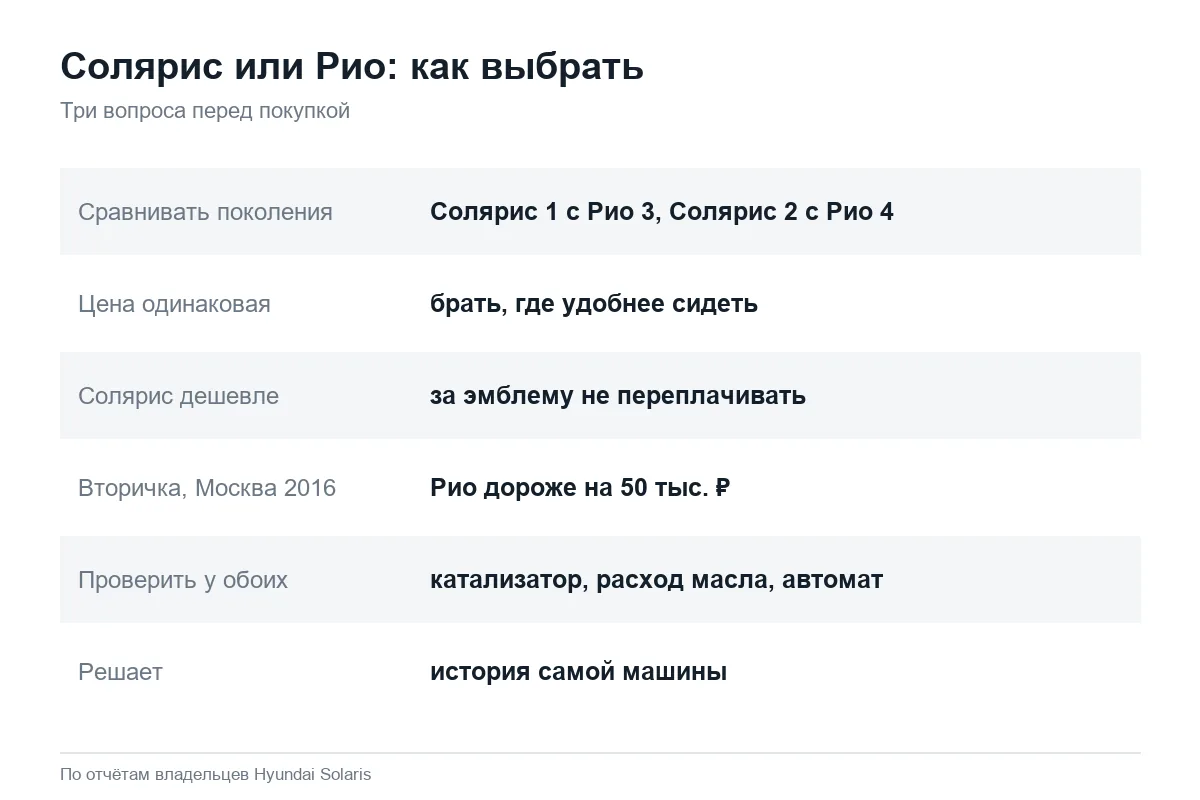Select the label 'Проверить у обоих'
The image size is (1200, 800).
point(183,580)
